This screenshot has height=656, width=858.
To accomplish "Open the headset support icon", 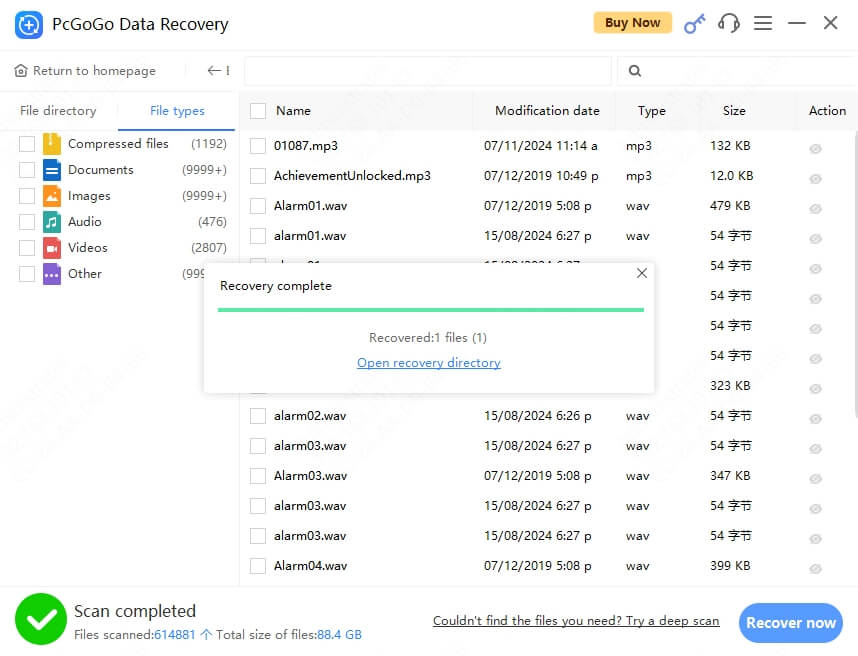I will [x=728, y=23].
